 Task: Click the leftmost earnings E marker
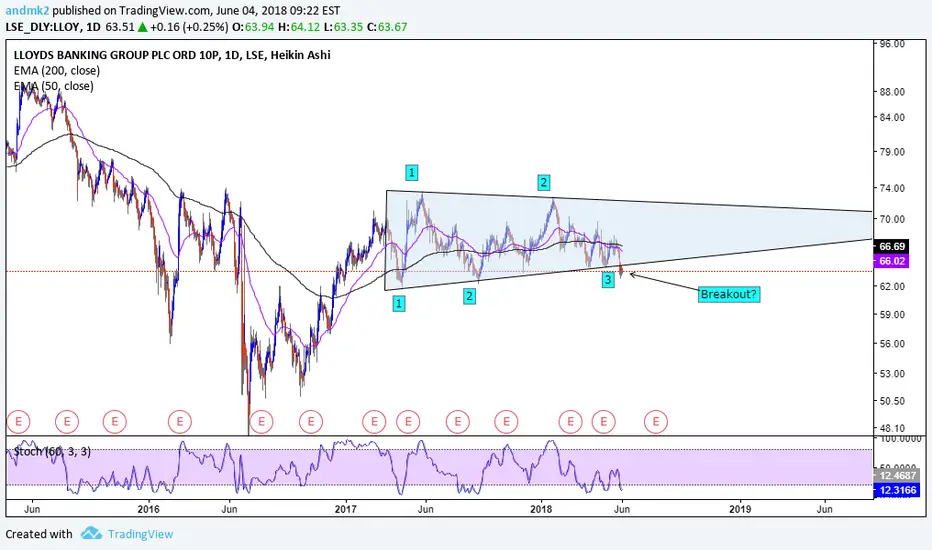point(18,422)
